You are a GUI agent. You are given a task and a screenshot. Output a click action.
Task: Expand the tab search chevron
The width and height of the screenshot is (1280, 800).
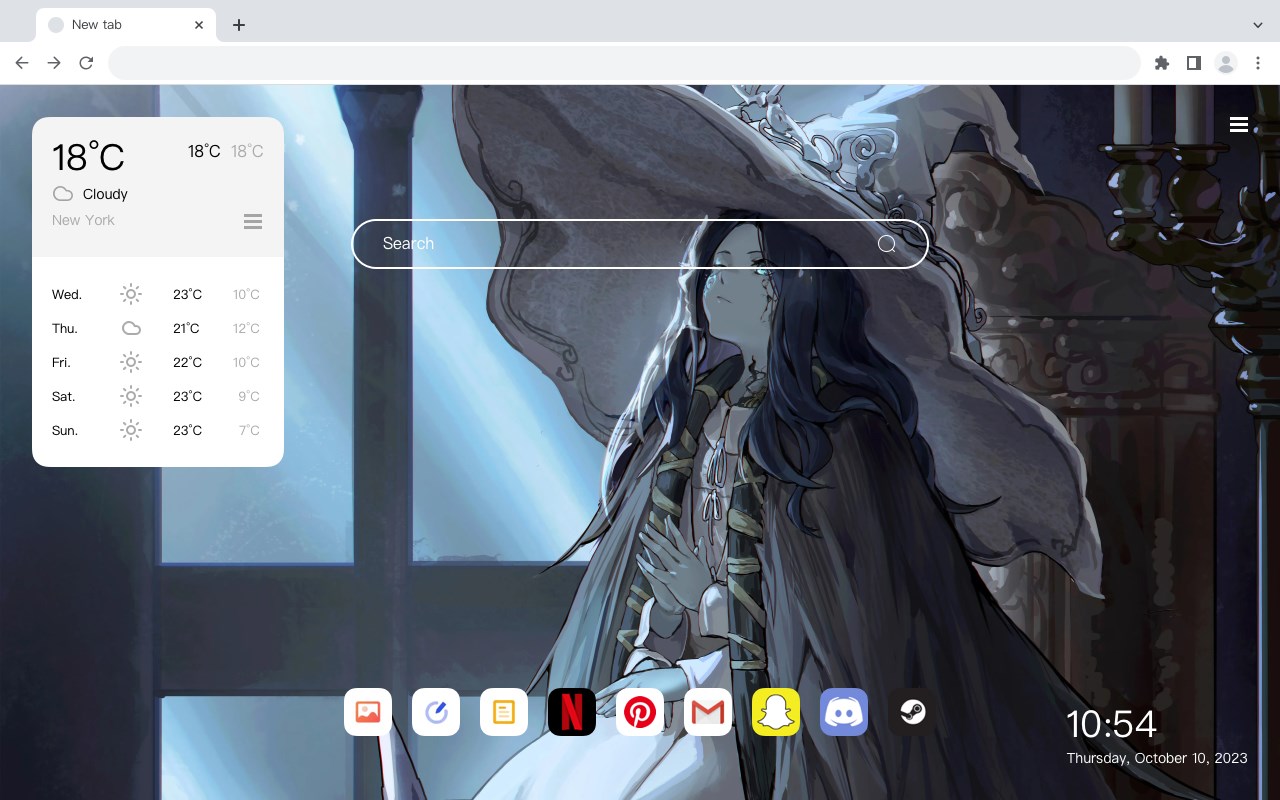(1258, 25)
